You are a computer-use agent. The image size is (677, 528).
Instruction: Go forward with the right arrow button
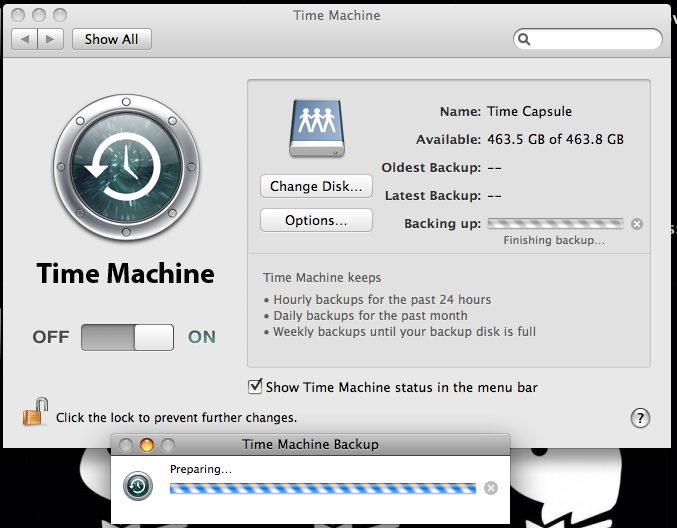pyautogui.click(x=51, y=39)
